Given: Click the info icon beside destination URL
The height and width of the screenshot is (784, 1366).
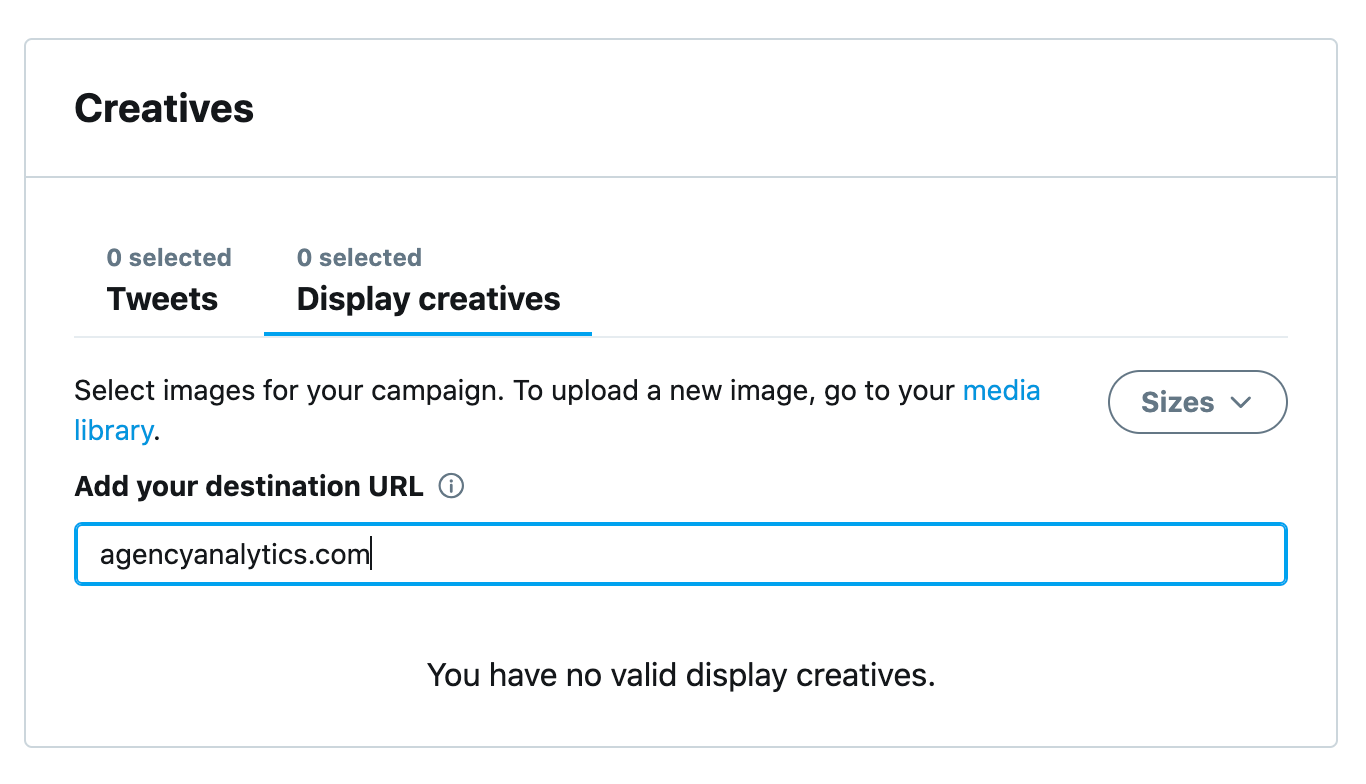Looking at the screenshot, I should tap(452, 487).
